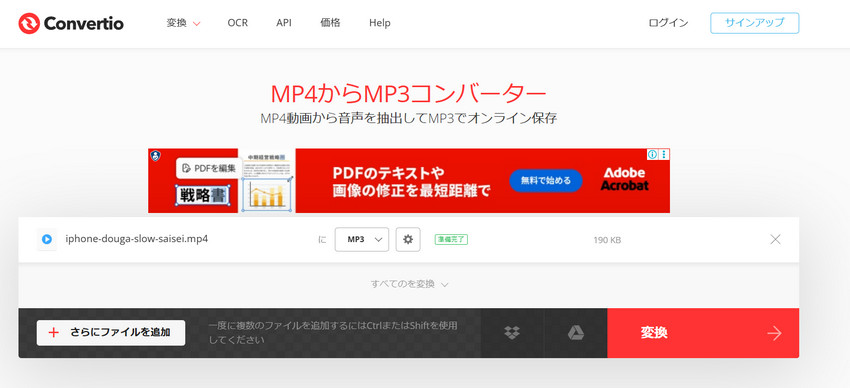Play the iphone-douga-slow-saisei.mp4 preview icon
Image resolution: width=850 pixels, height=388 pixels.
pyautogui.click(x=47, y=239)
